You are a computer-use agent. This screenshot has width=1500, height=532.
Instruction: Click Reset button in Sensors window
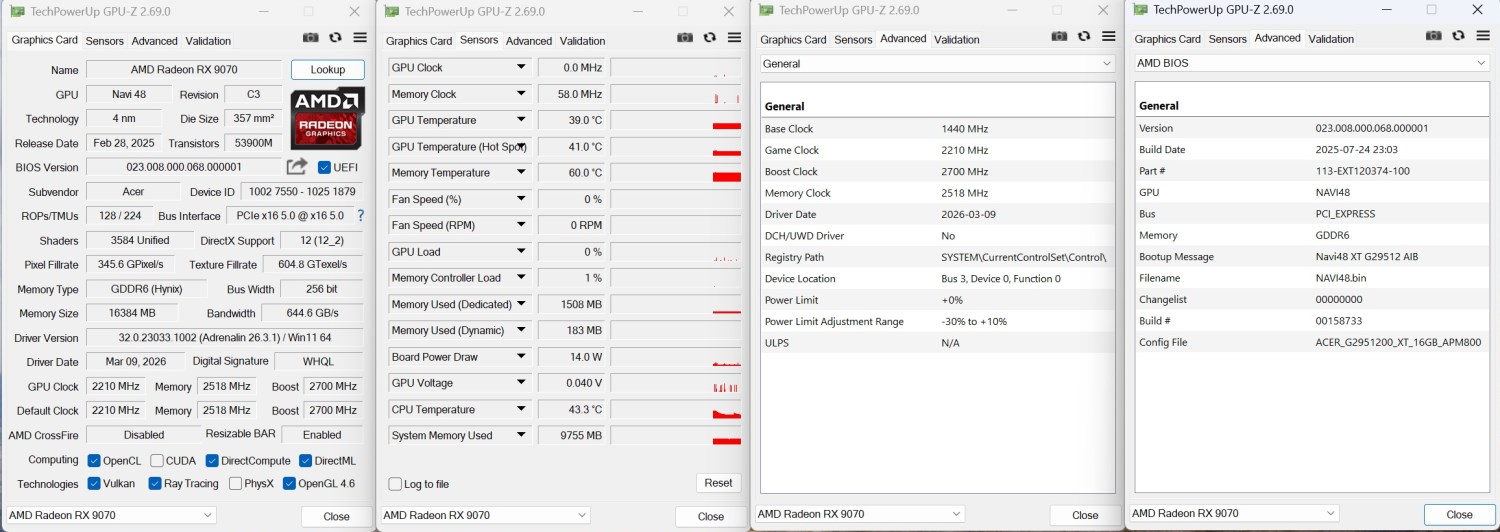[718, 483]
